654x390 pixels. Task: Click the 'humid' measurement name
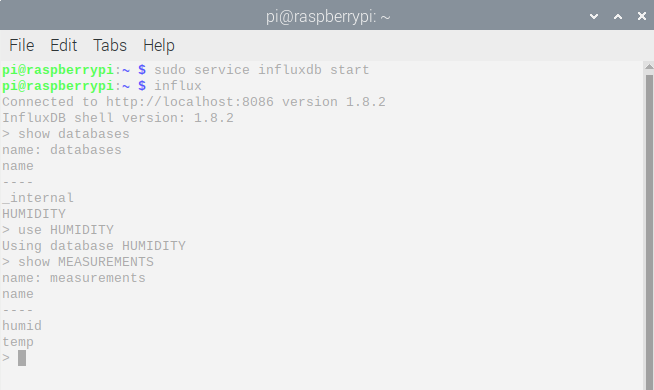pos(22,326)
